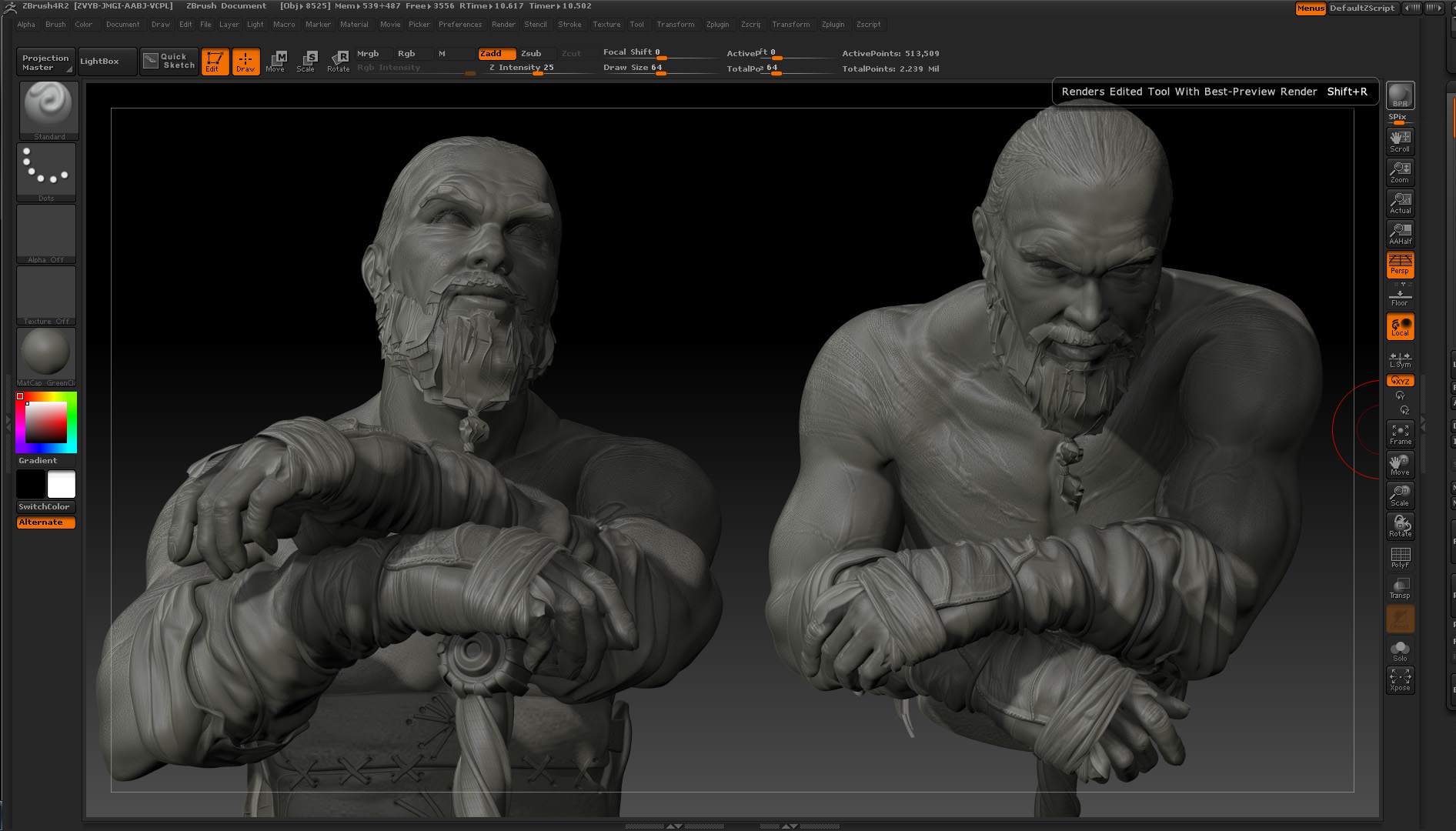Click the Actual size icon

(1400, 203)
